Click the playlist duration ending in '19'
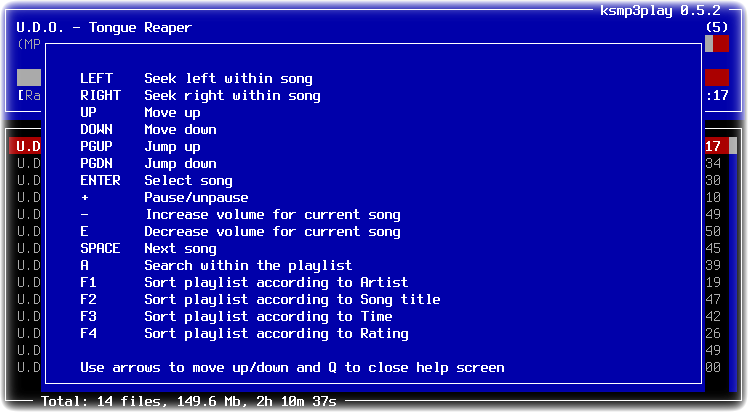 coord(713,282)
